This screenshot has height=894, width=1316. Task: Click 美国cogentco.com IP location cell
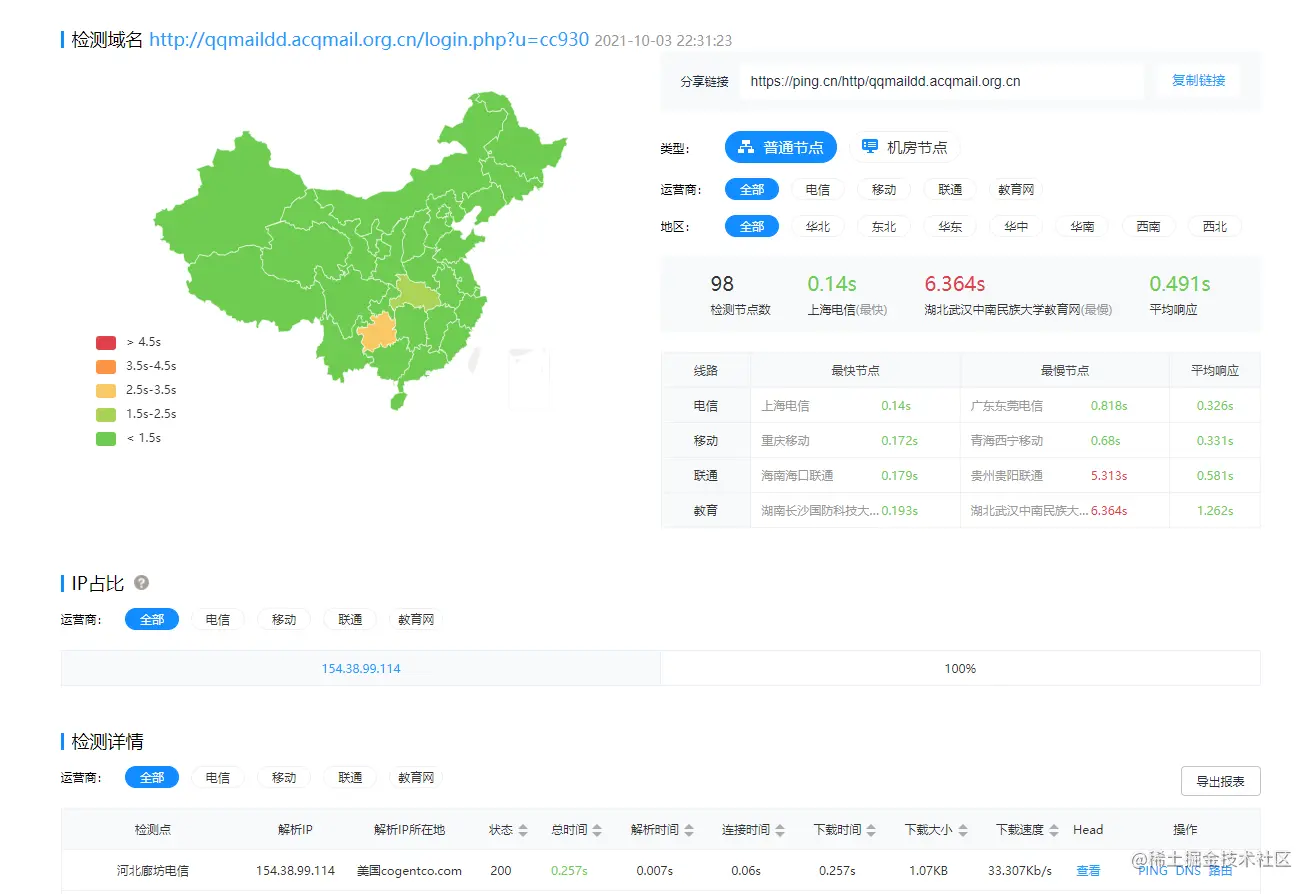coord(409,871)
